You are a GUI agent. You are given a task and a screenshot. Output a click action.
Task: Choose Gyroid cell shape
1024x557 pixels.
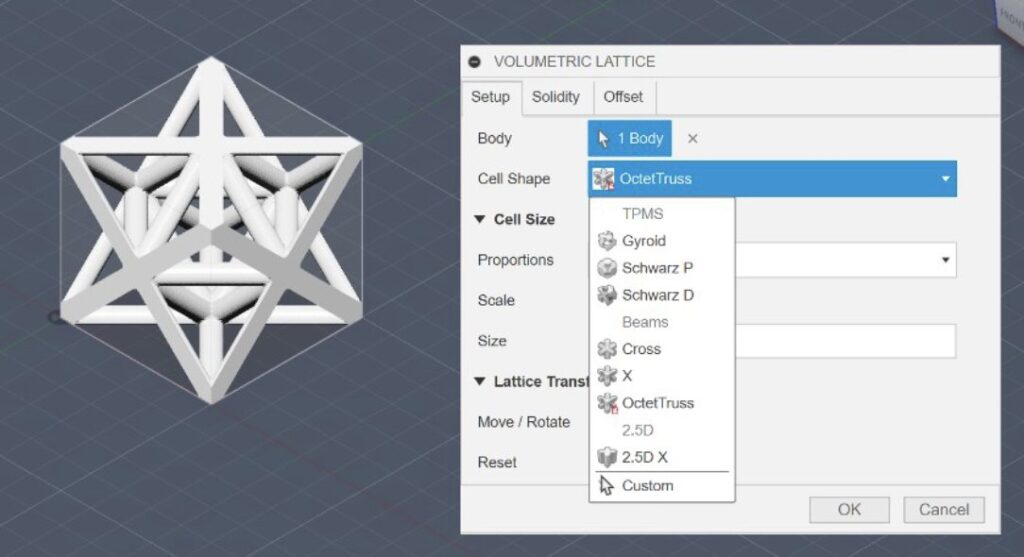click(662, 241)
